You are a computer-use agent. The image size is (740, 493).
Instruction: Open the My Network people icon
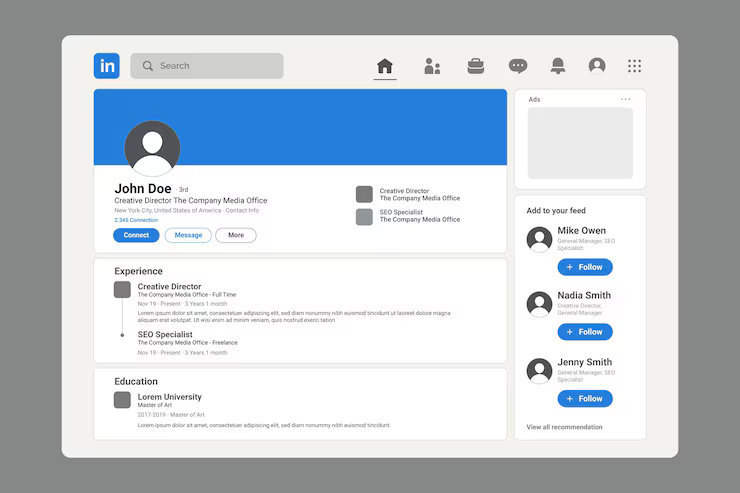click(432, 66)
